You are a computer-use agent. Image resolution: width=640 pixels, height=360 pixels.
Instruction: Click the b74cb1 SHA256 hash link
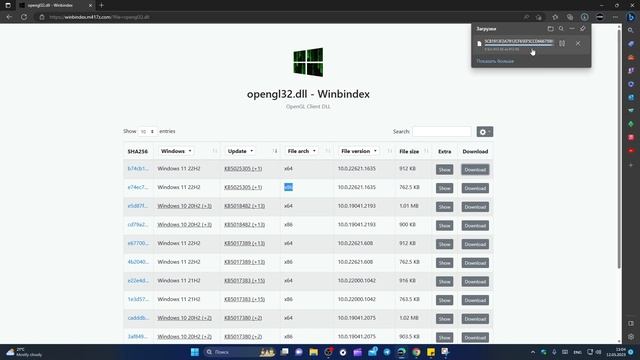tap(138, 169)
